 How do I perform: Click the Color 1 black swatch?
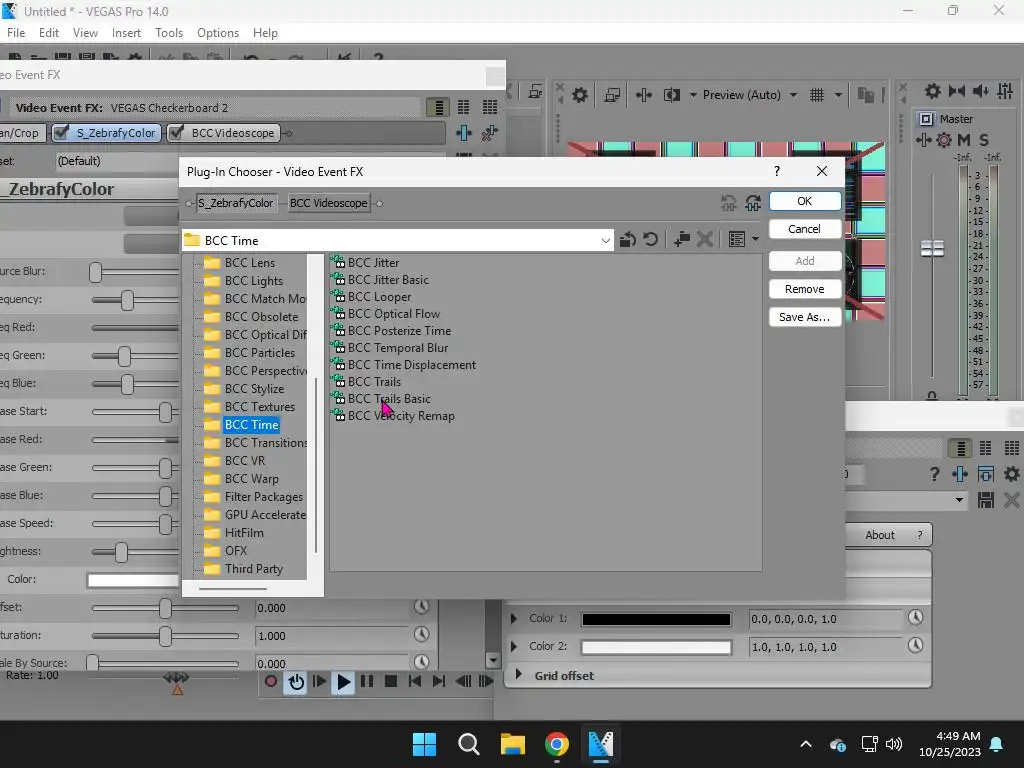point(656,619)
